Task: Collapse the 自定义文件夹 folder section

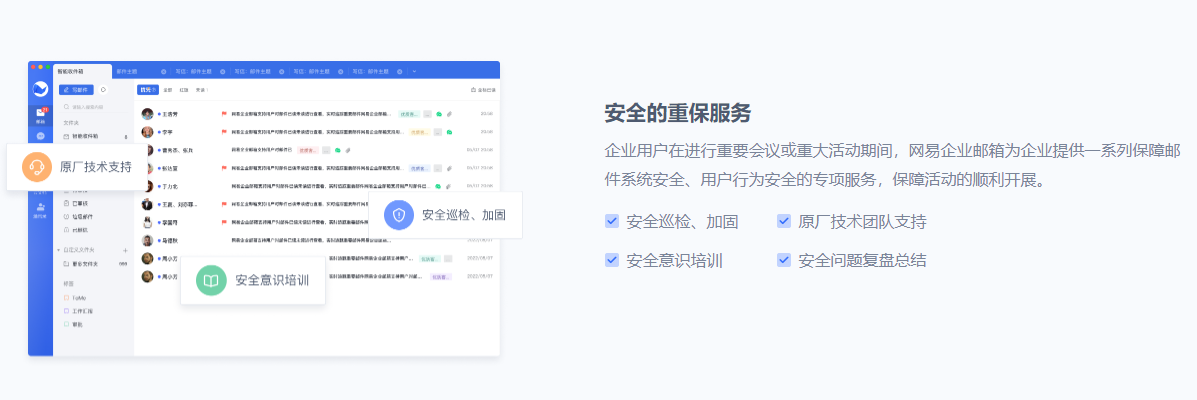Action: tap(58, 250)
